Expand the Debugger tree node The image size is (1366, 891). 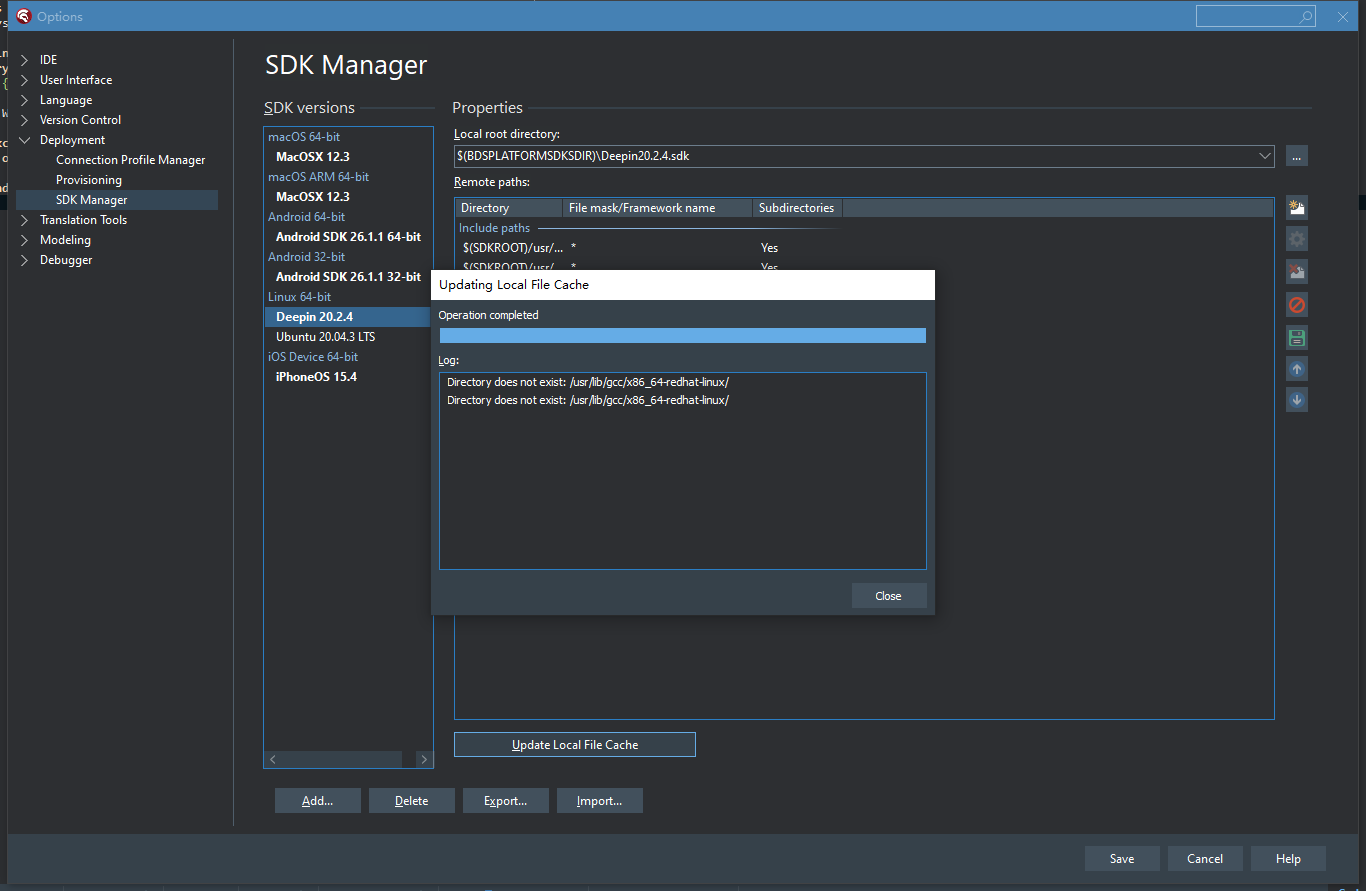(25, 260)
